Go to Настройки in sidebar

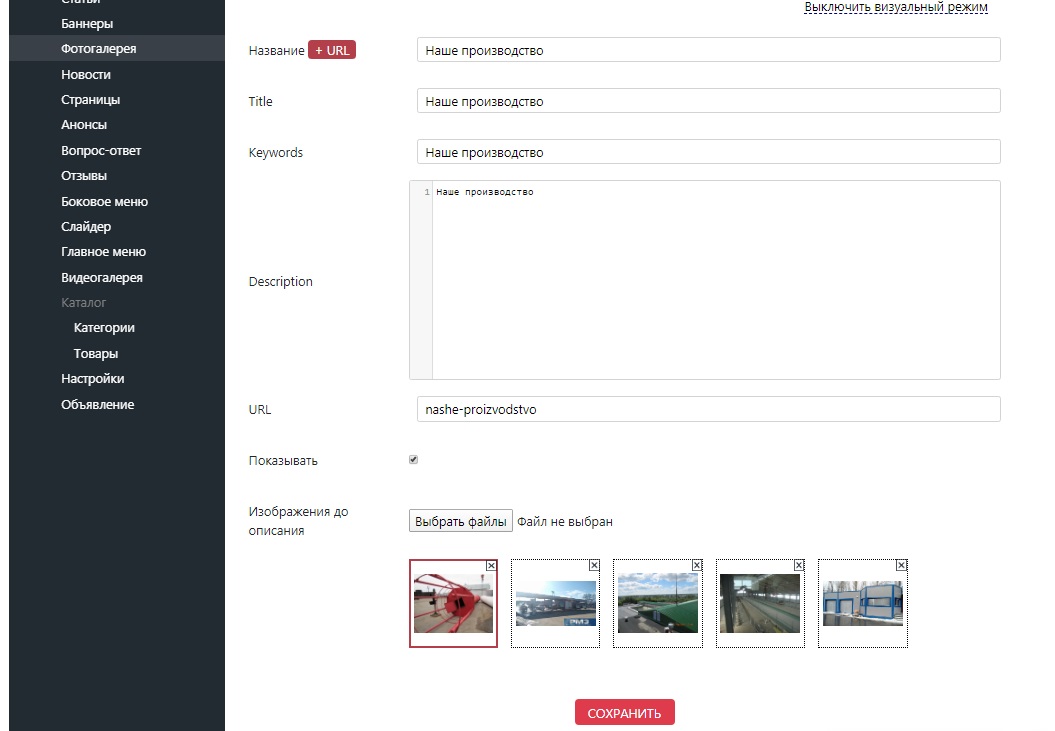(x=92, y=379)
